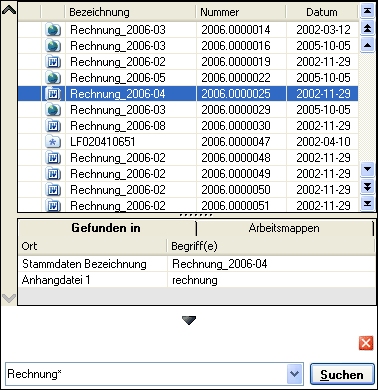Click the Word icon beside number 2006.0000049
Screen dimensions: 378x390
point(53,174)
